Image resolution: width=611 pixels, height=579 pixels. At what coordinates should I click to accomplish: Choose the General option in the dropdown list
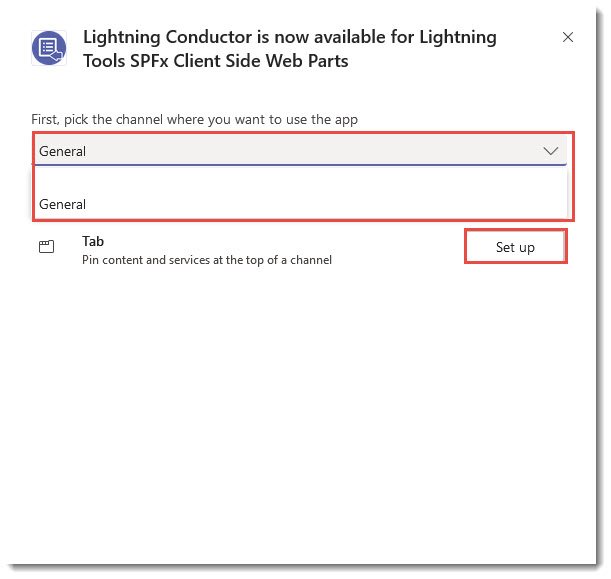(63, 204)
